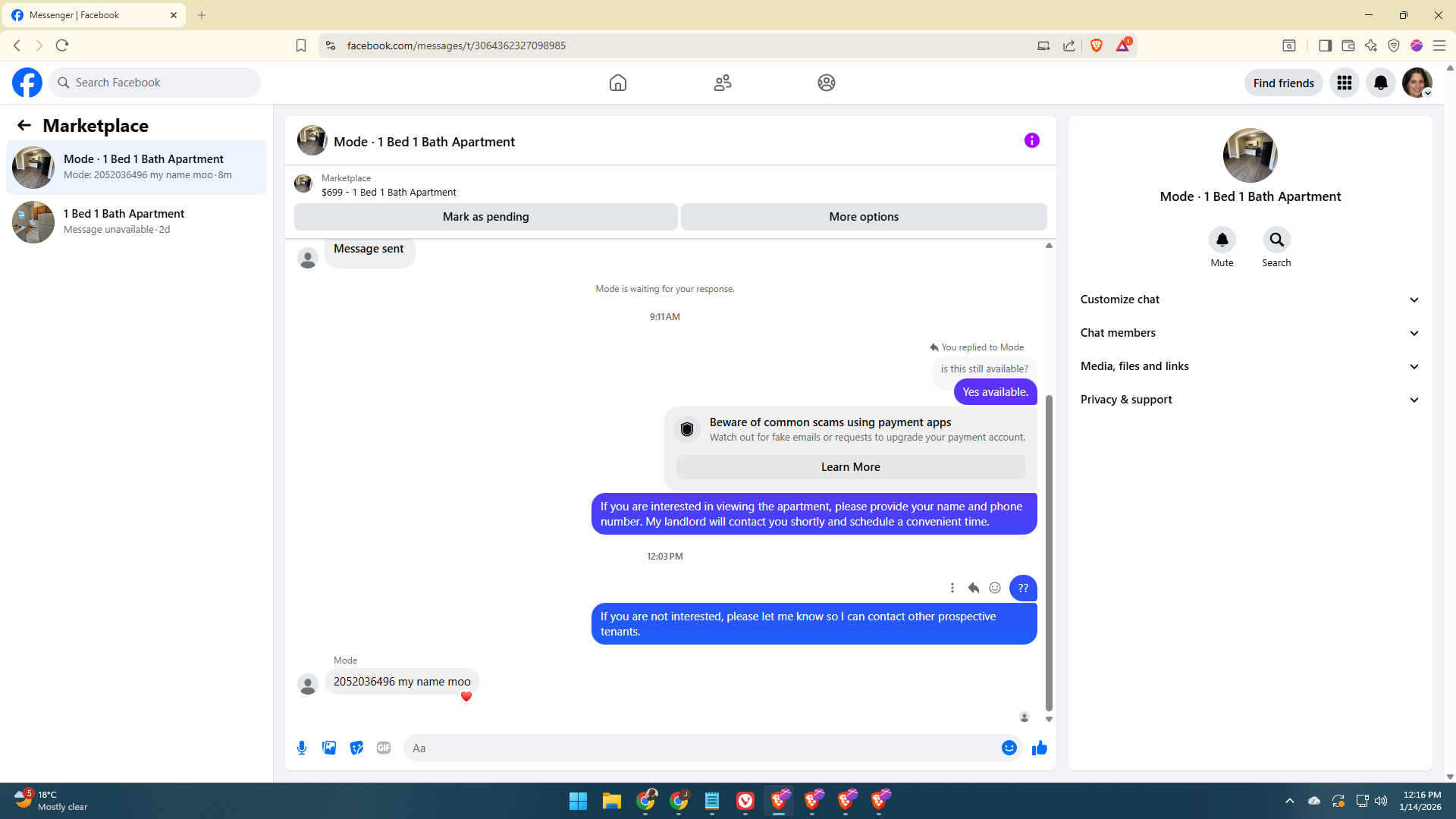Viewport: 1456px width, 819px height.
Task: Toggle conversation information purple info button
Action: tap(1031, 140)
